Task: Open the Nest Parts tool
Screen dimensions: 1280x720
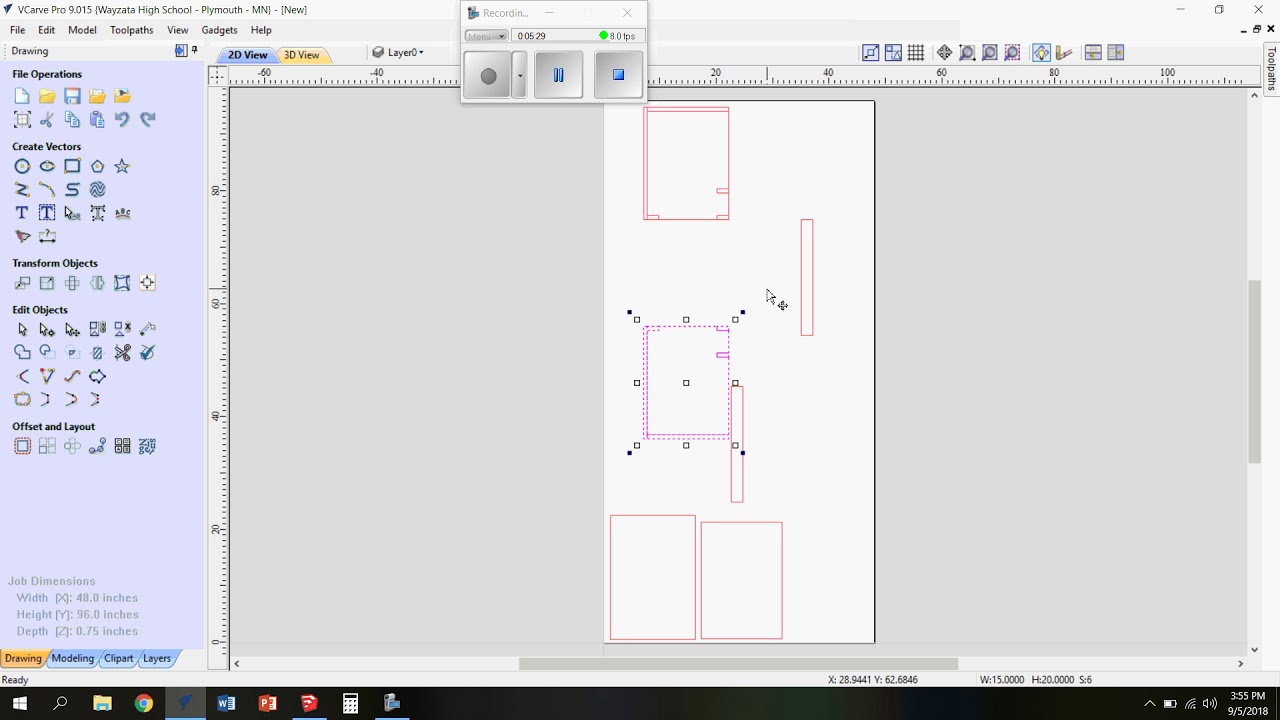Action: 147,446
